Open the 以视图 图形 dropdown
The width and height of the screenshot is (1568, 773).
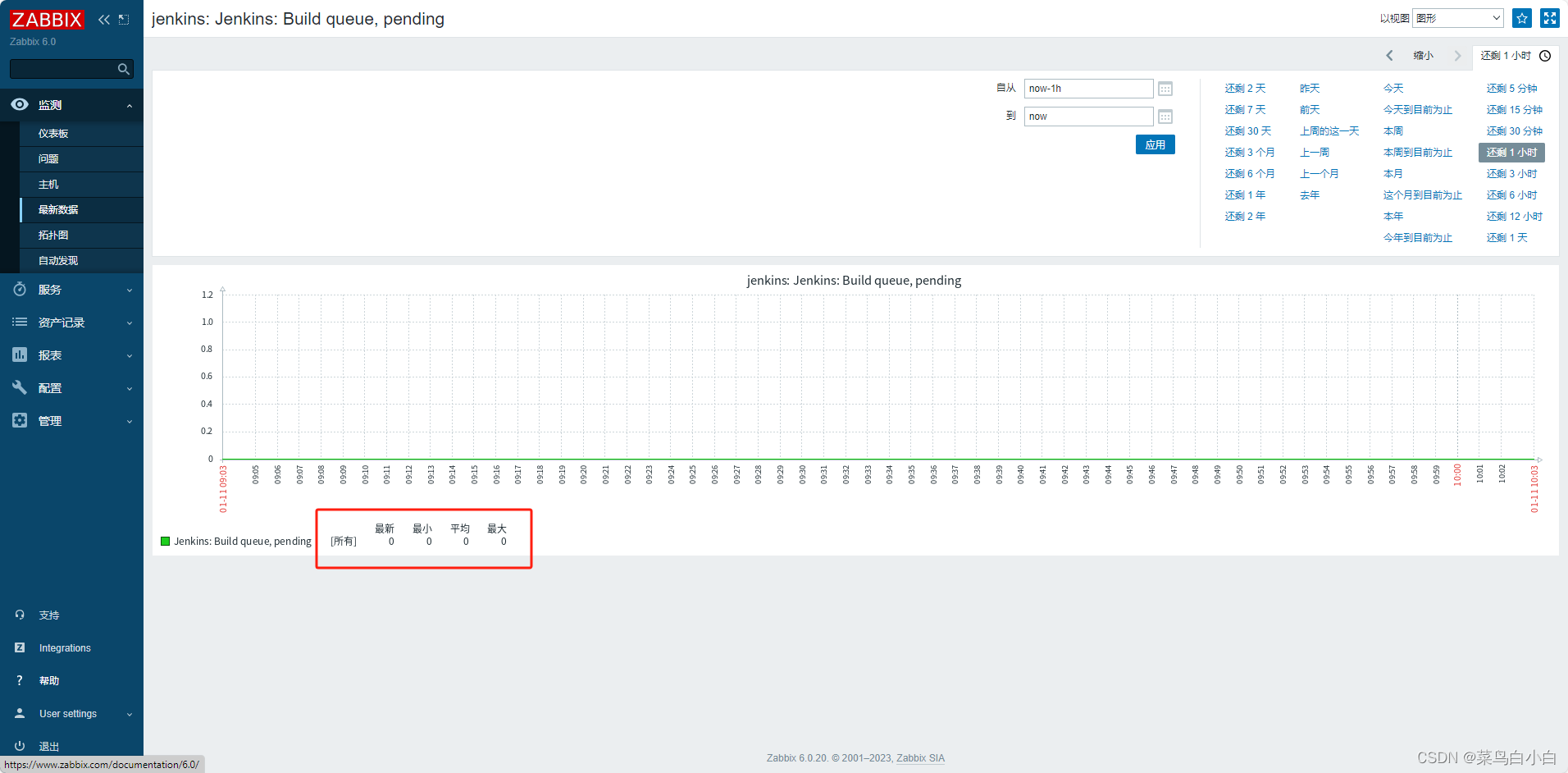[x=1457, y=18]
